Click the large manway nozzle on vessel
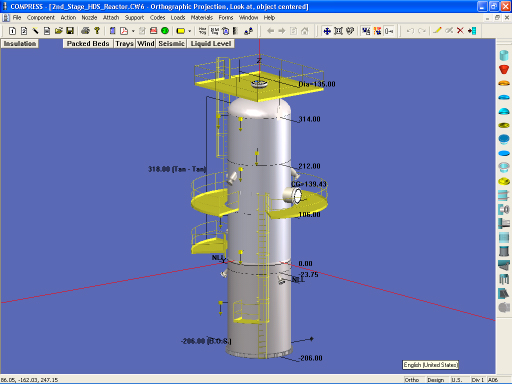The height and width of the screenshot is (384, 512). [293, 196]
